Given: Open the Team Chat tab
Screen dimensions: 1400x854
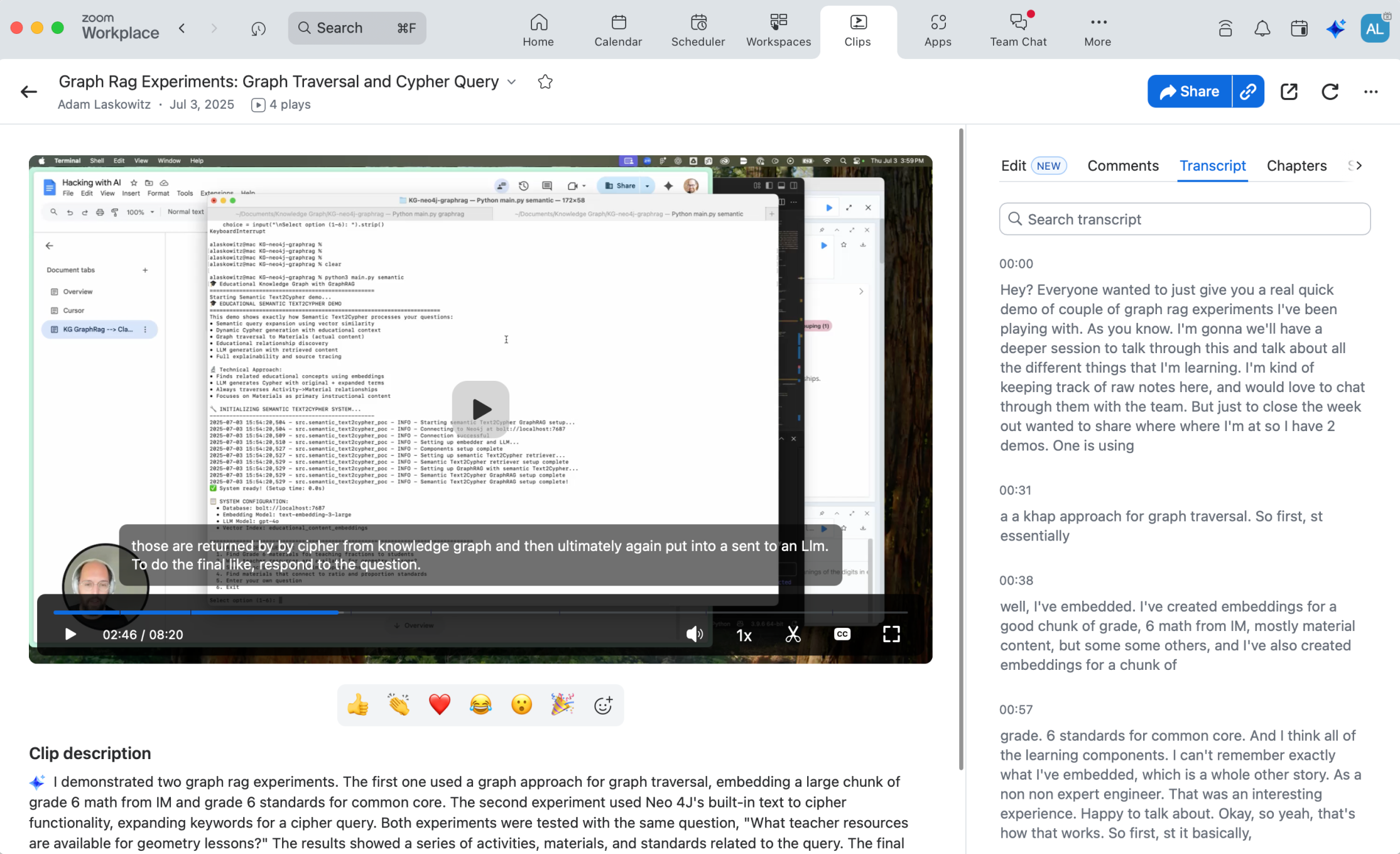Looking at the screenshot, I should point(1017,30).
